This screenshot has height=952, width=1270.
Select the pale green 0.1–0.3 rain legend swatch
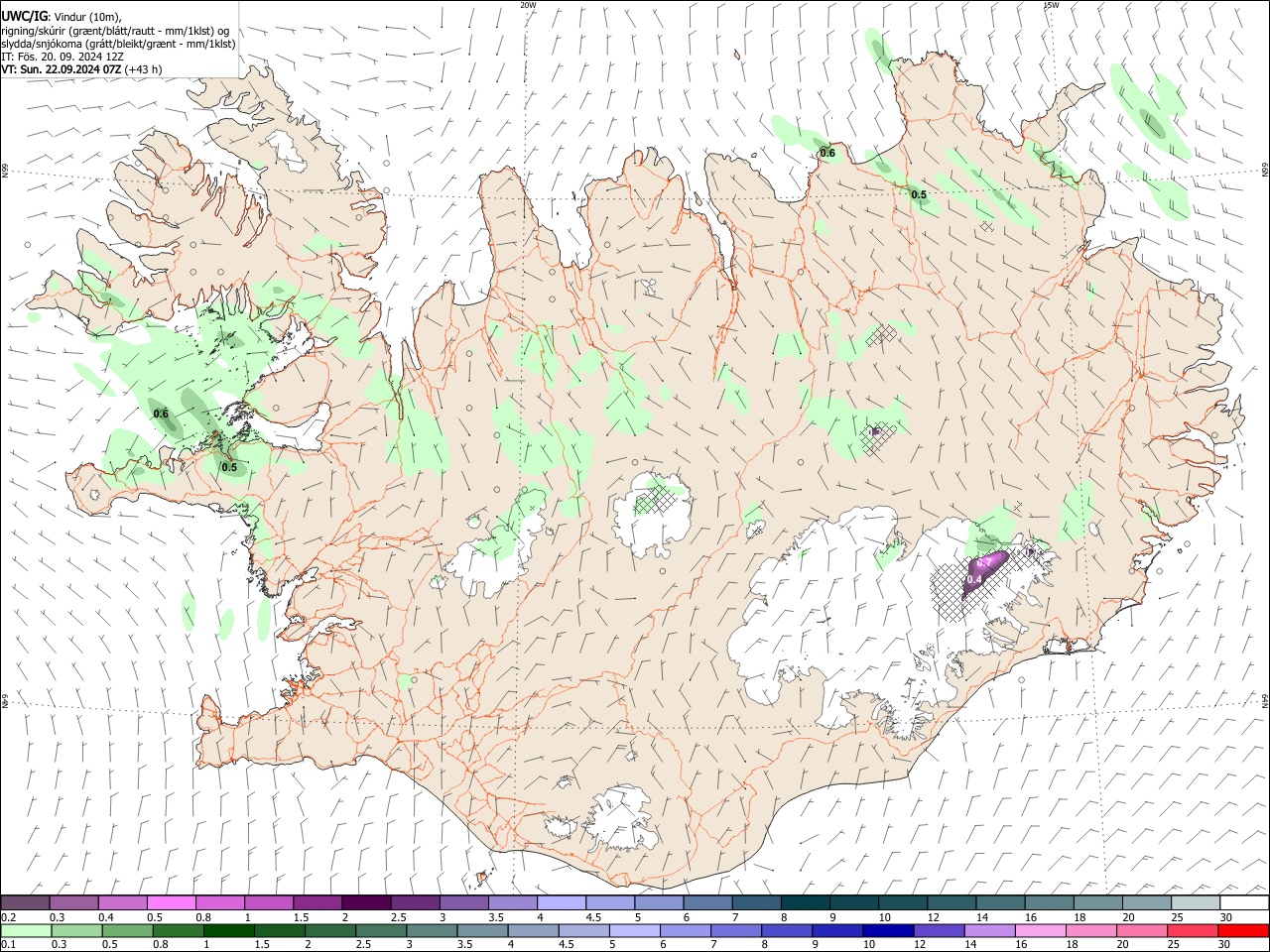[26, 930]
